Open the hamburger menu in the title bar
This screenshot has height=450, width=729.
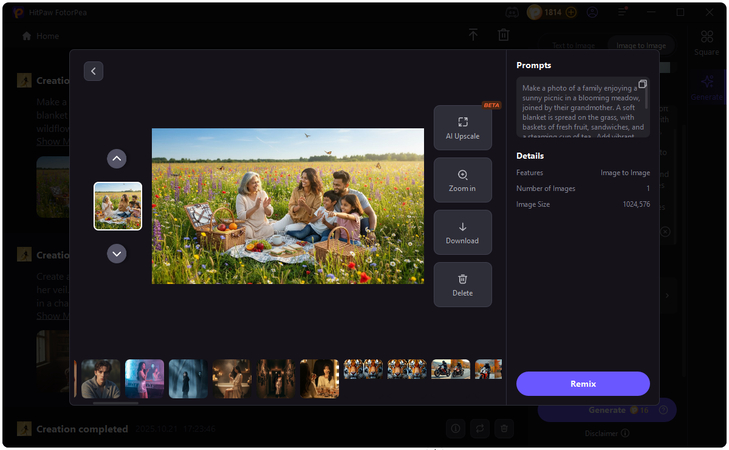click(x=622, y=12)
